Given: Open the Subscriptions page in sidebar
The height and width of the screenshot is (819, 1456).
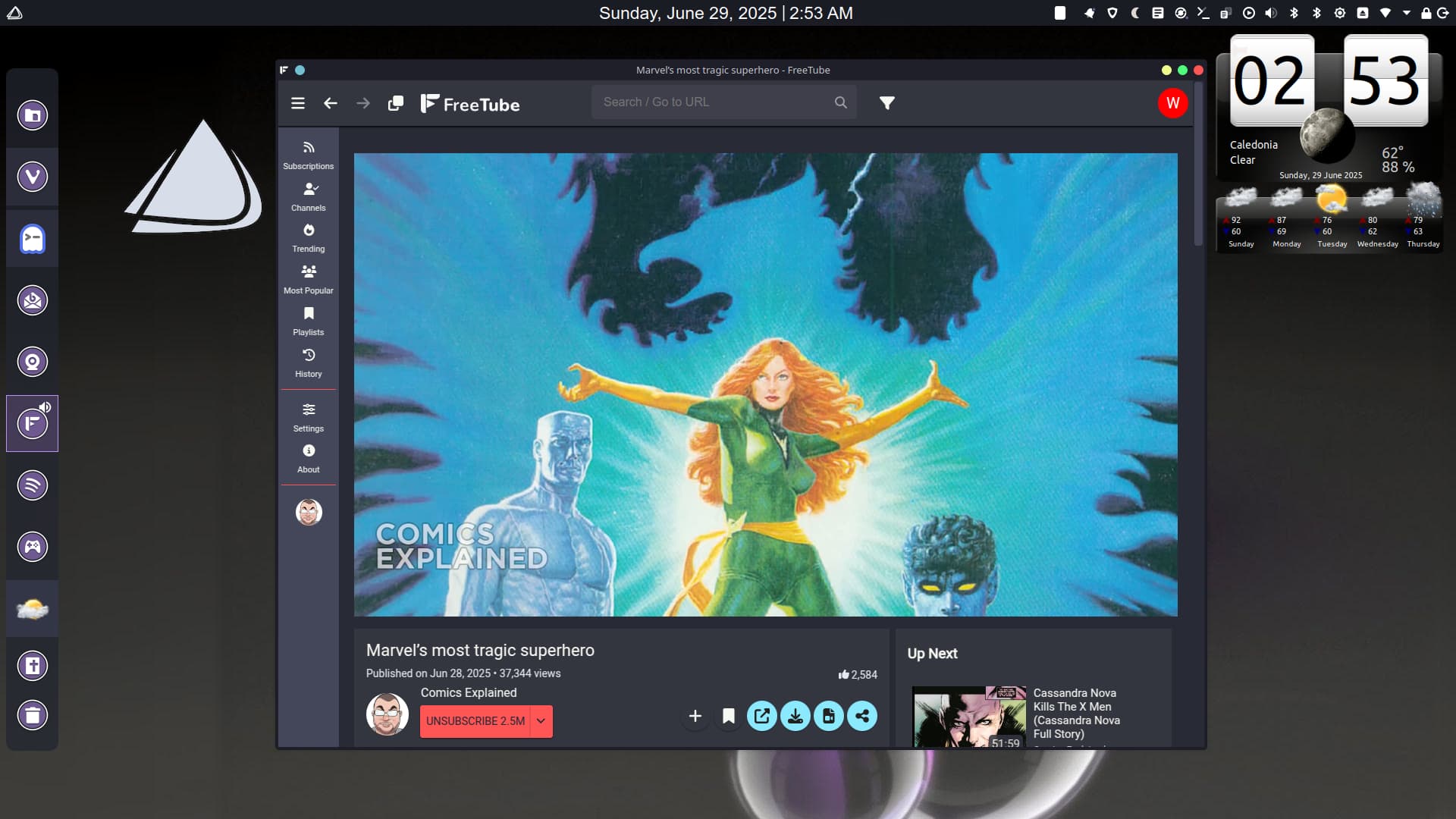Looking at the screenshot, I should click(308, 155).
